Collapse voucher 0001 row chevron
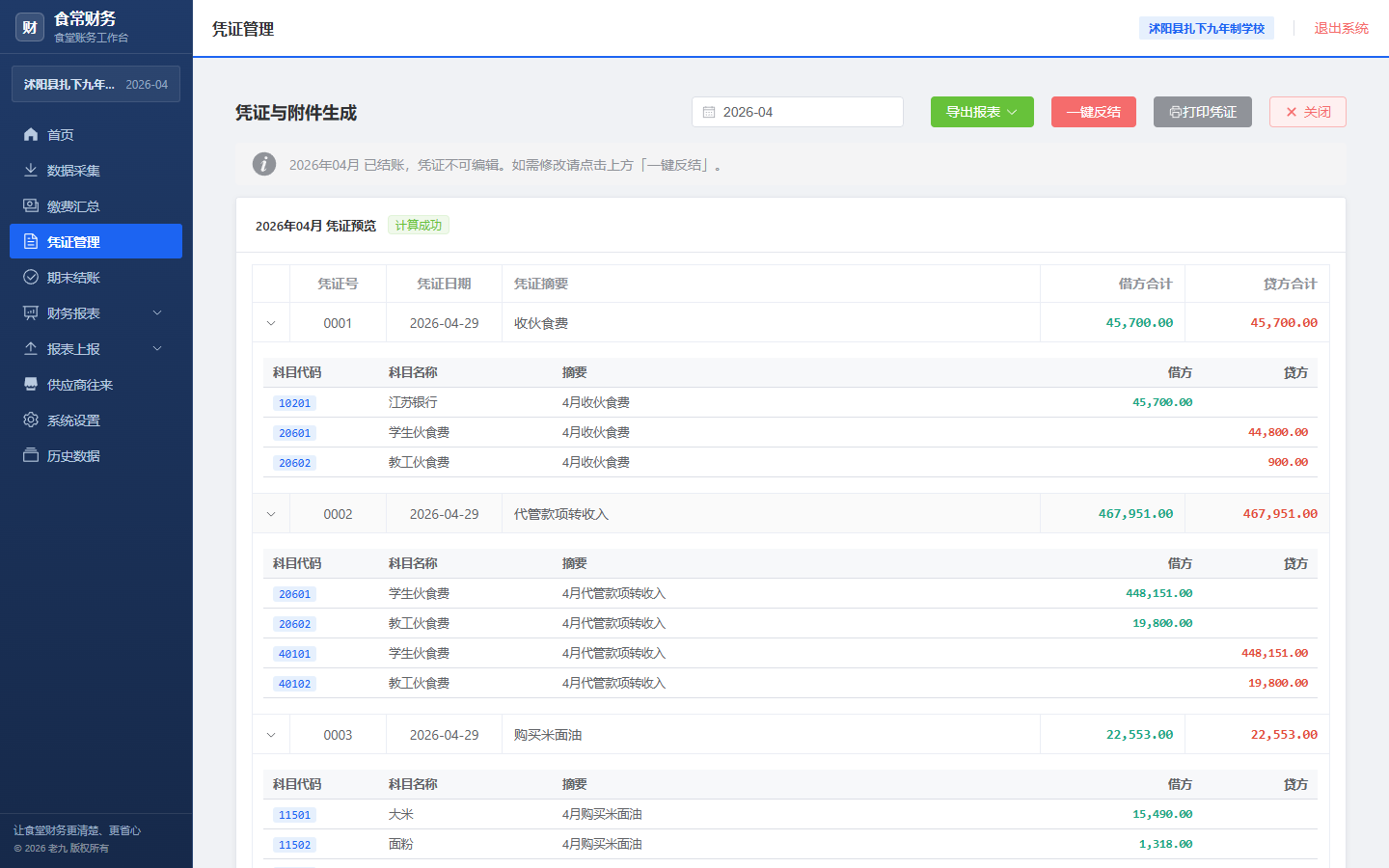The width and height of the screenshot is (1389, 868). click(x=271, y=323)
